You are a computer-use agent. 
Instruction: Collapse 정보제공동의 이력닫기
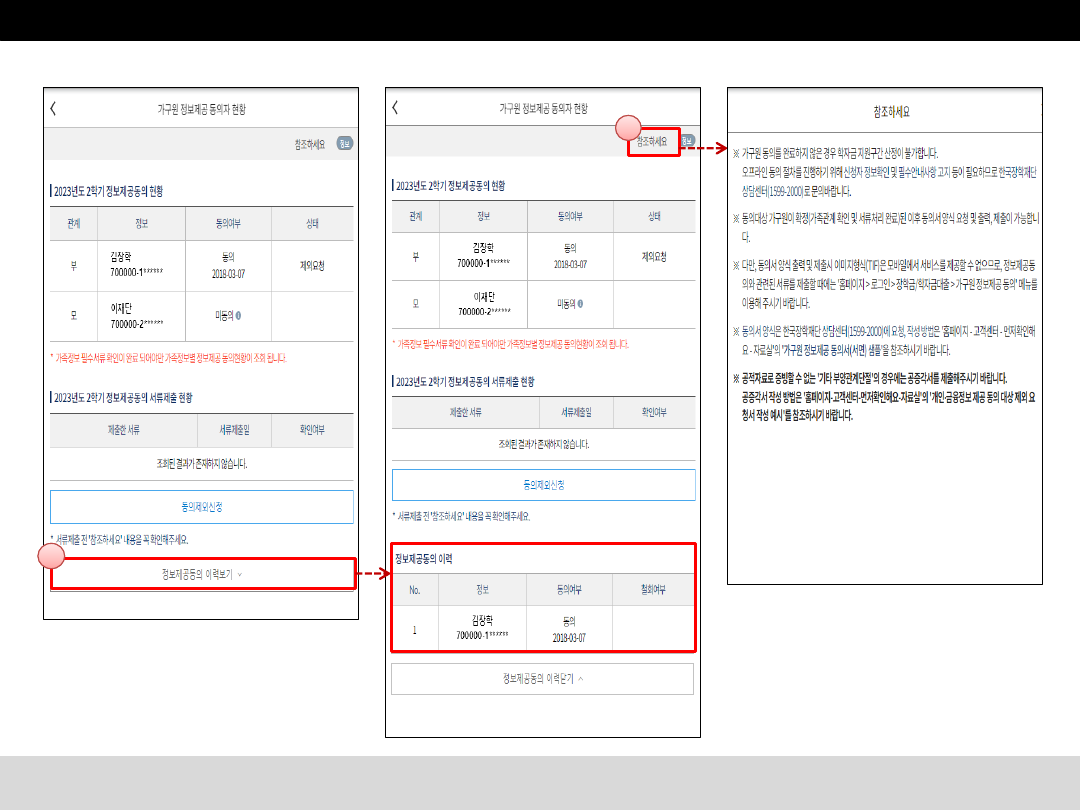pos(543,678)
